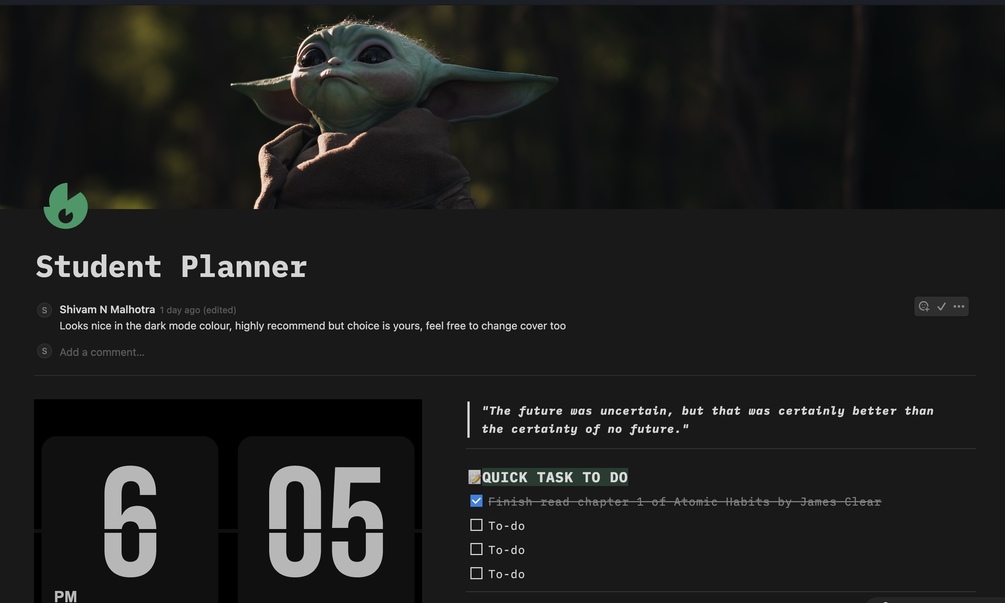
Task: Click into the Add a comment field
Action: tap(102, 352)
